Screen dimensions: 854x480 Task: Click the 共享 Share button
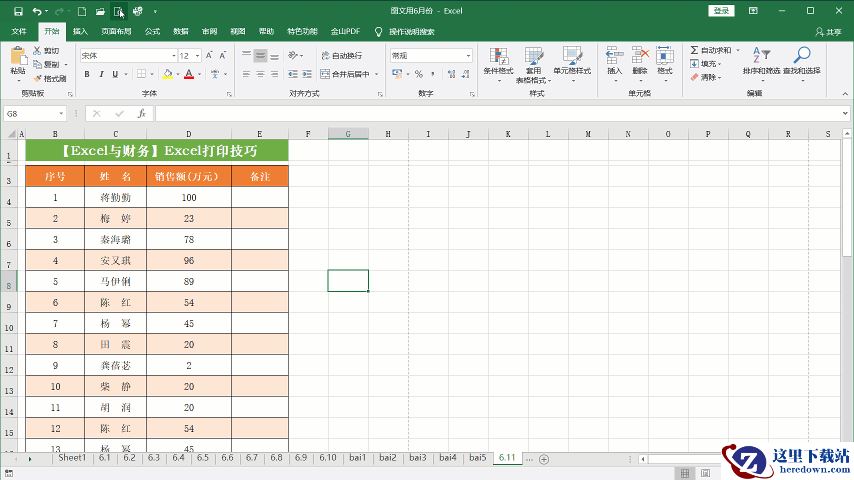pyautogui.click(x=828, y=32)
